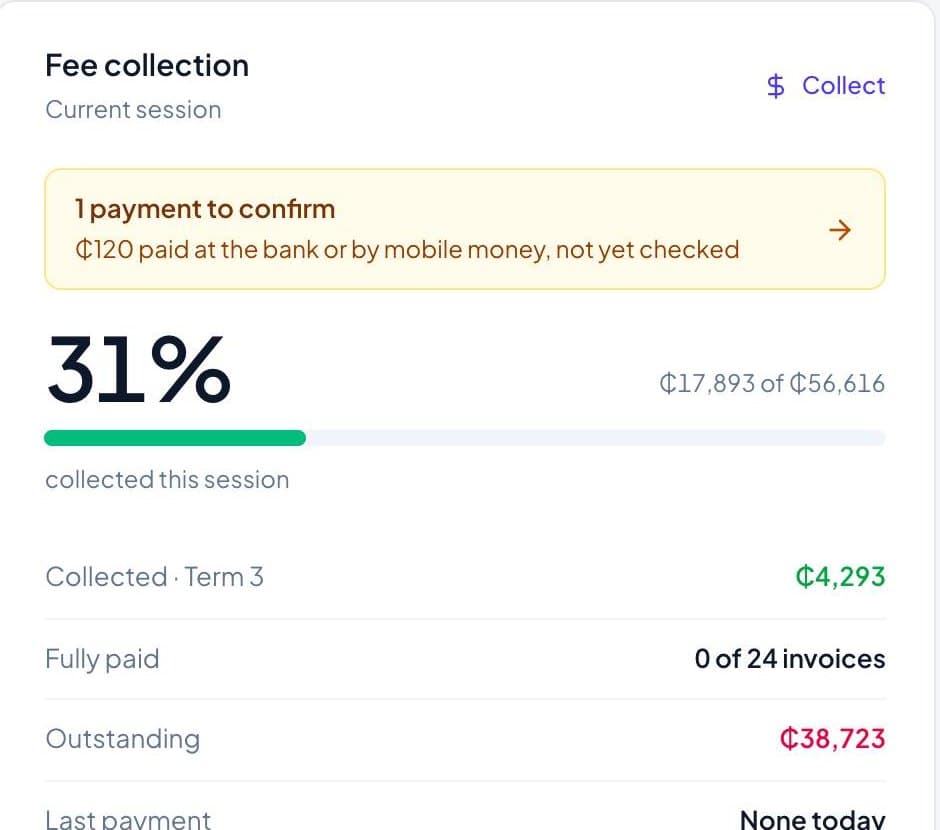This screenshot has width=940, height=830.
Task: Click the Collect link text
Action: coord(843,86)
